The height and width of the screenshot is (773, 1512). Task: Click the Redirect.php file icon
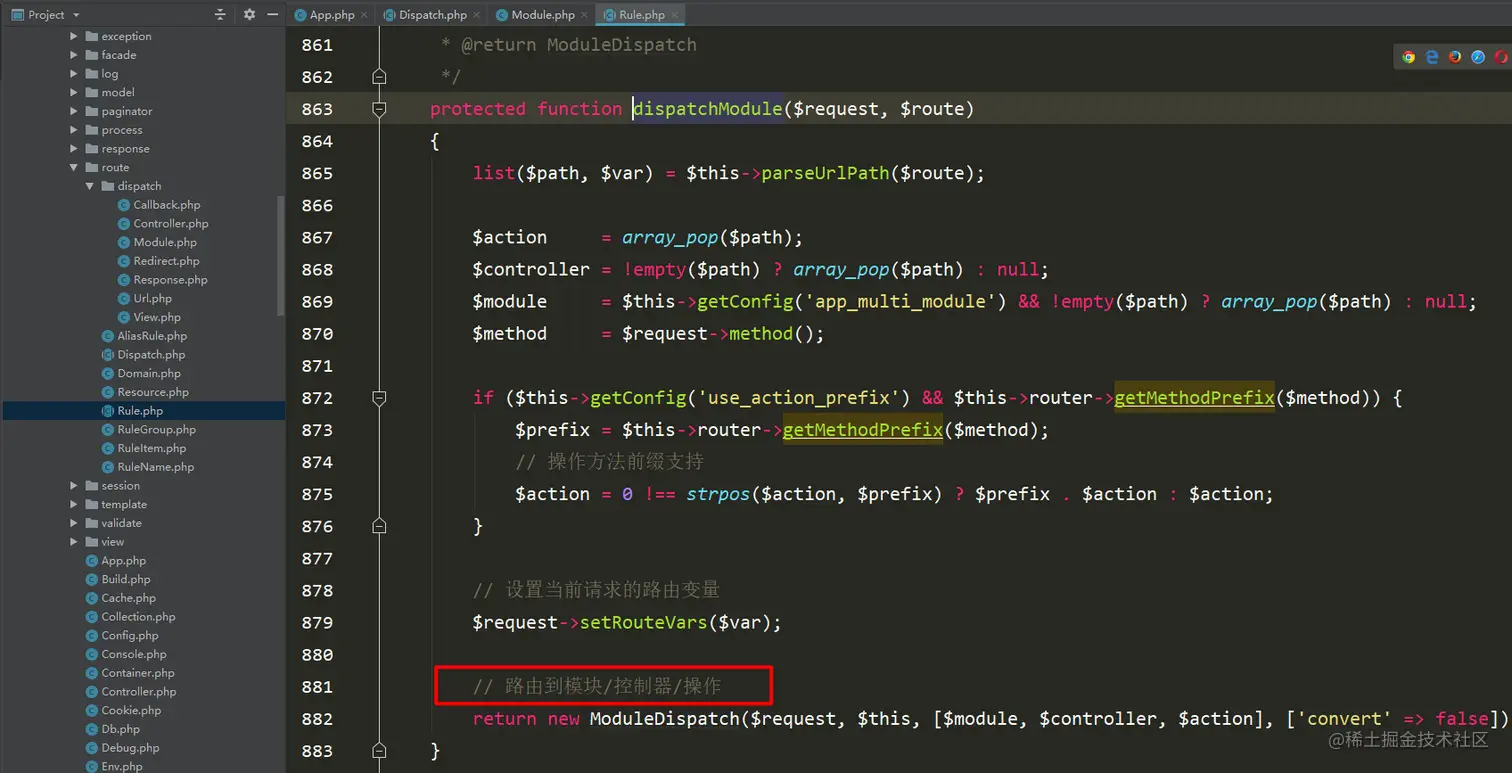pos(124,261)
